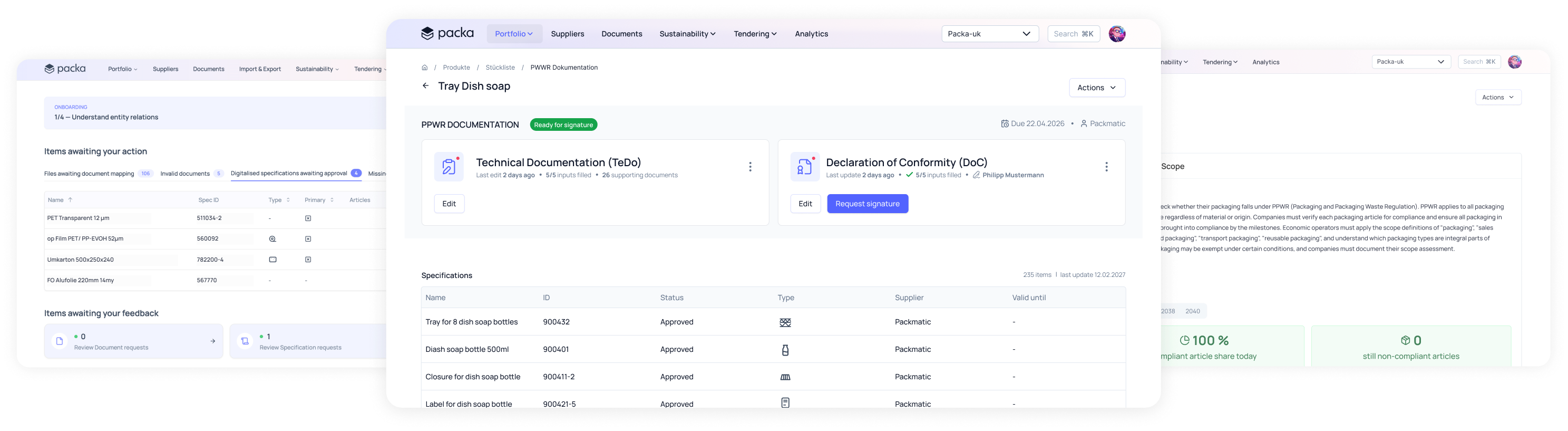Screen dimensions: 1568x431
Task: Click the Search field in right window
Action: click(1479, 62)
